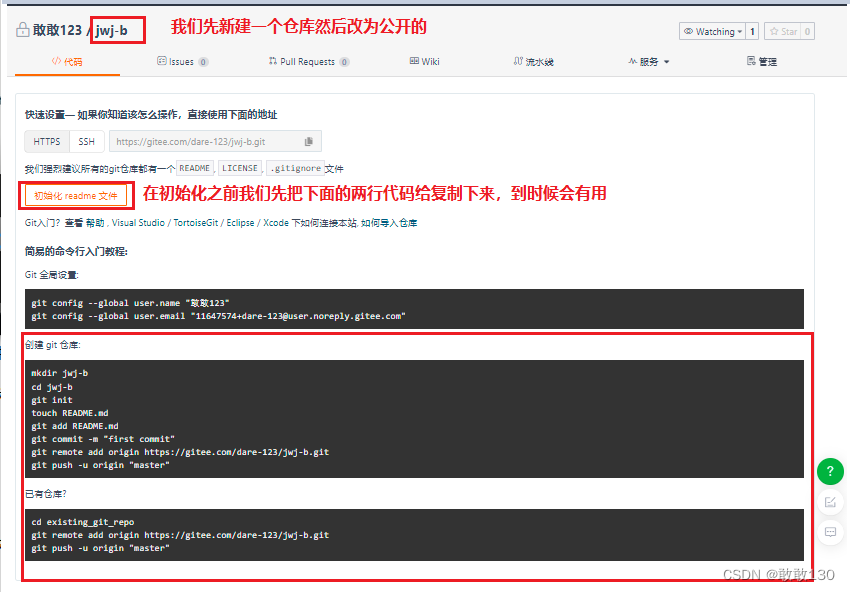Click the Pull Requests count badge
The height and width of the screenshot is (592, 850).
(x=344, y=62)
